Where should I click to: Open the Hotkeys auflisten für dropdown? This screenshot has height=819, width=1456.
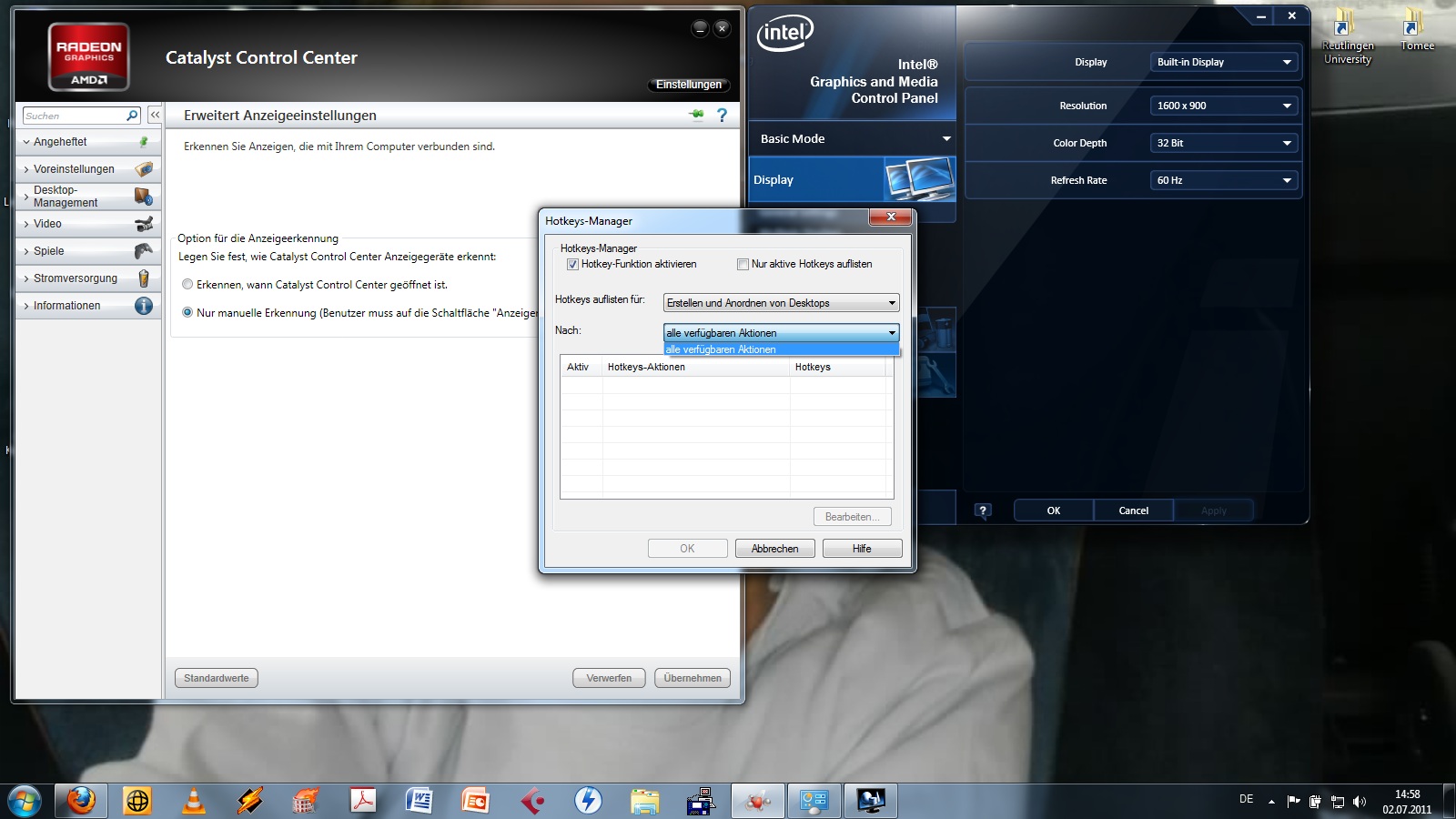click(782, 303)
